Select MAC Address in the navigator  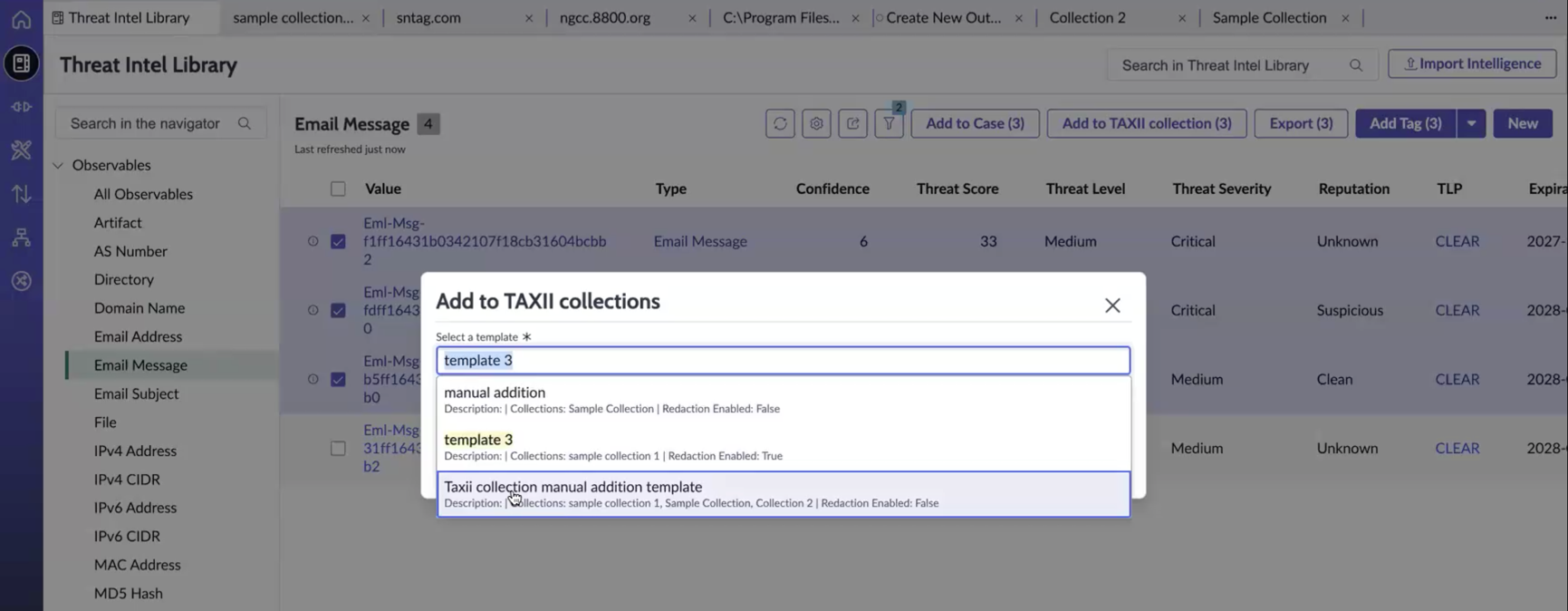(x=137, y=565)
